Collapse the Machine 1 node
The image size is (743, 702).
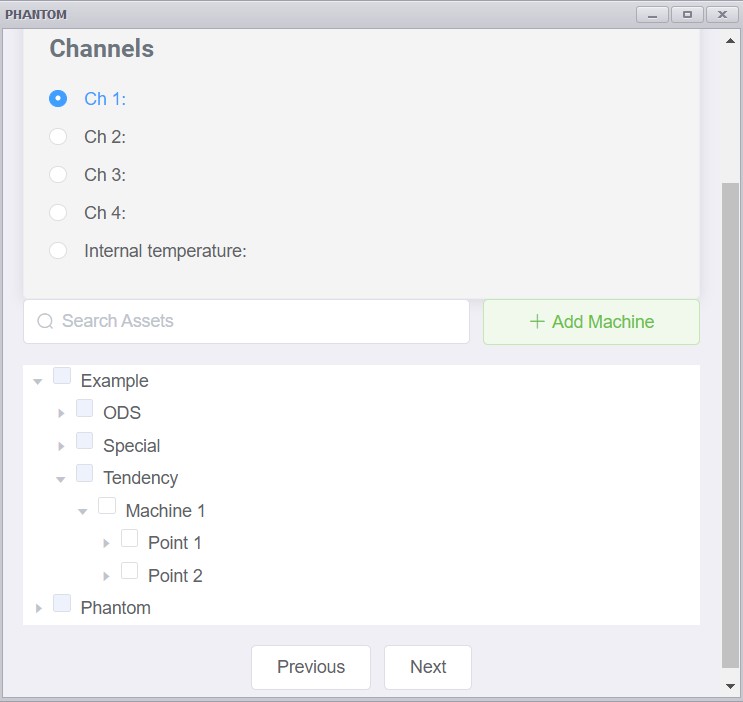click(82, 511)
